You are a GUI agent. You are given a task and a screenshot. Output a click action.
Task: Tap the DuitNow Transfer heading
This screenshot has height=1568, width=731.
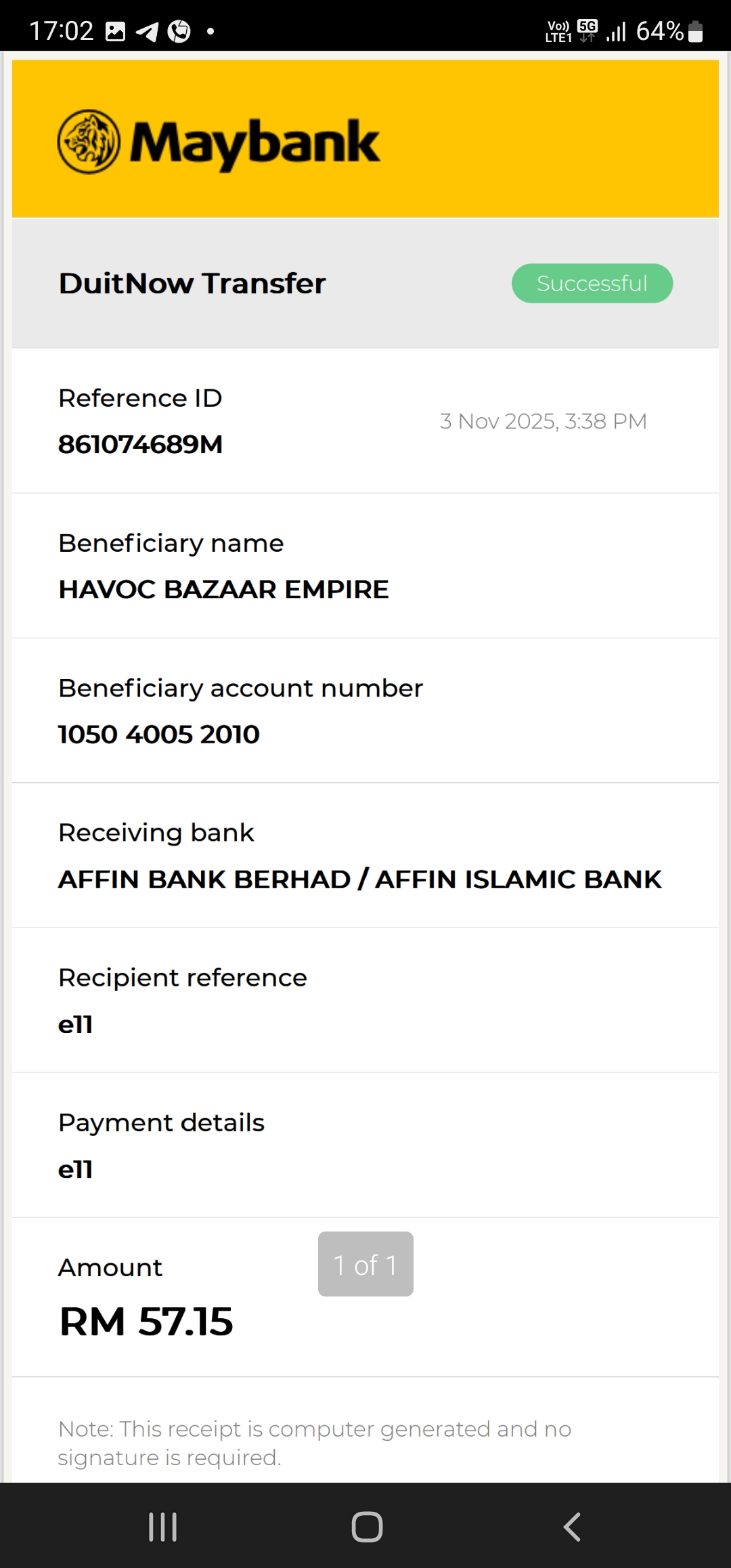[192, 283]
